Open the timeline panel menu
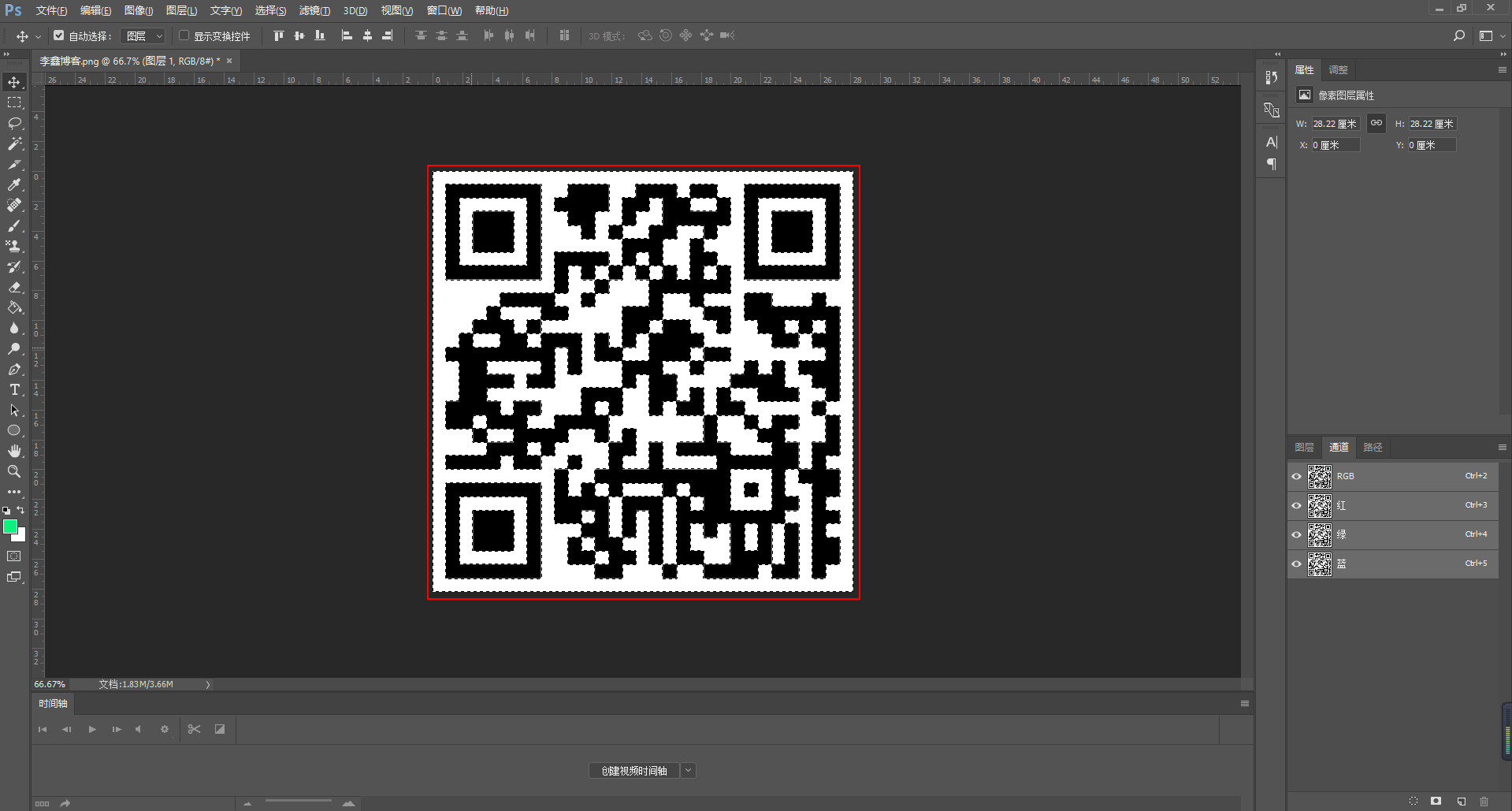1512x811 pixels. 1245,703
